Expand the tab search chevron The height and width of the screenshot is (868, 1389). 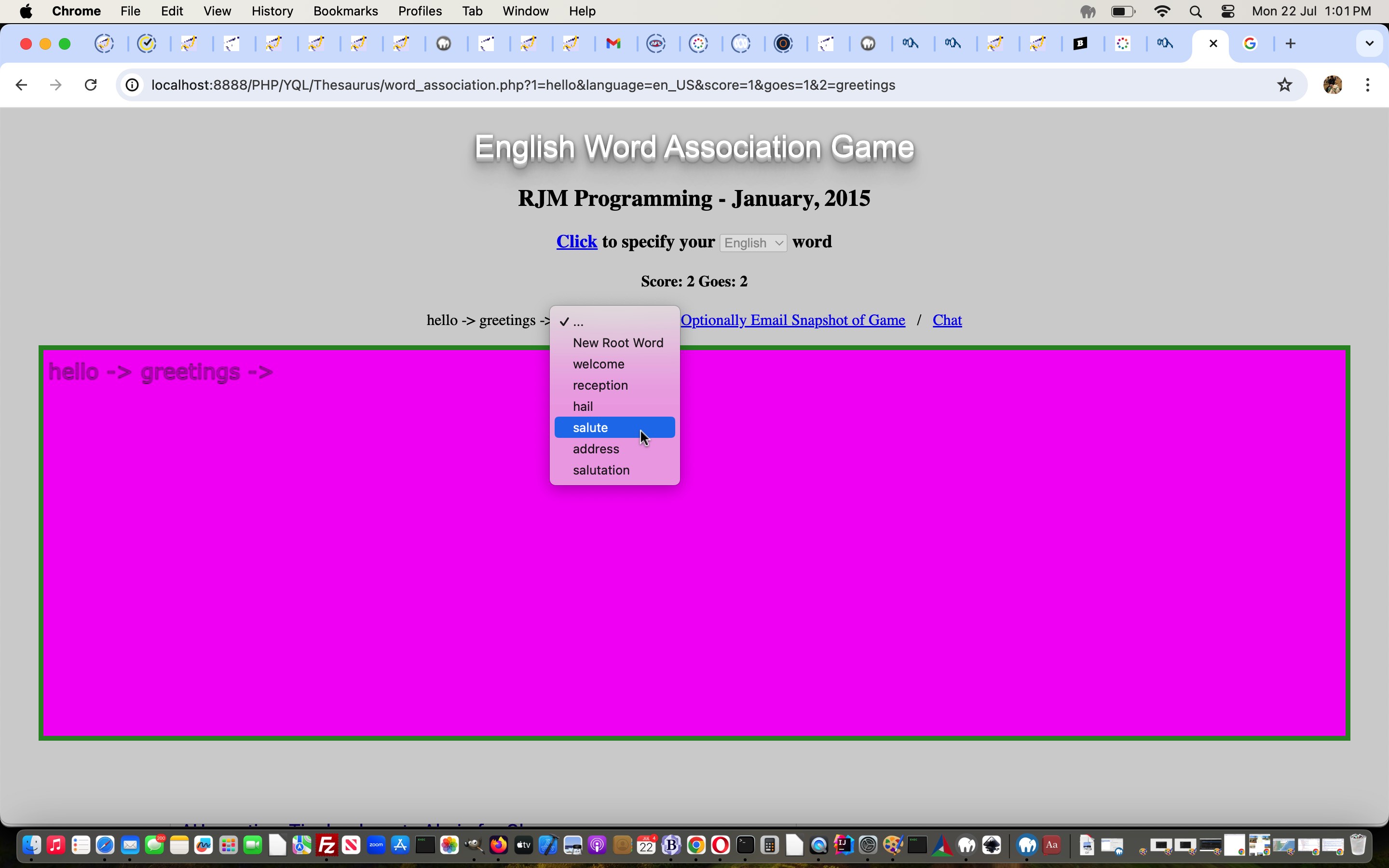(x=1370, y=43)
